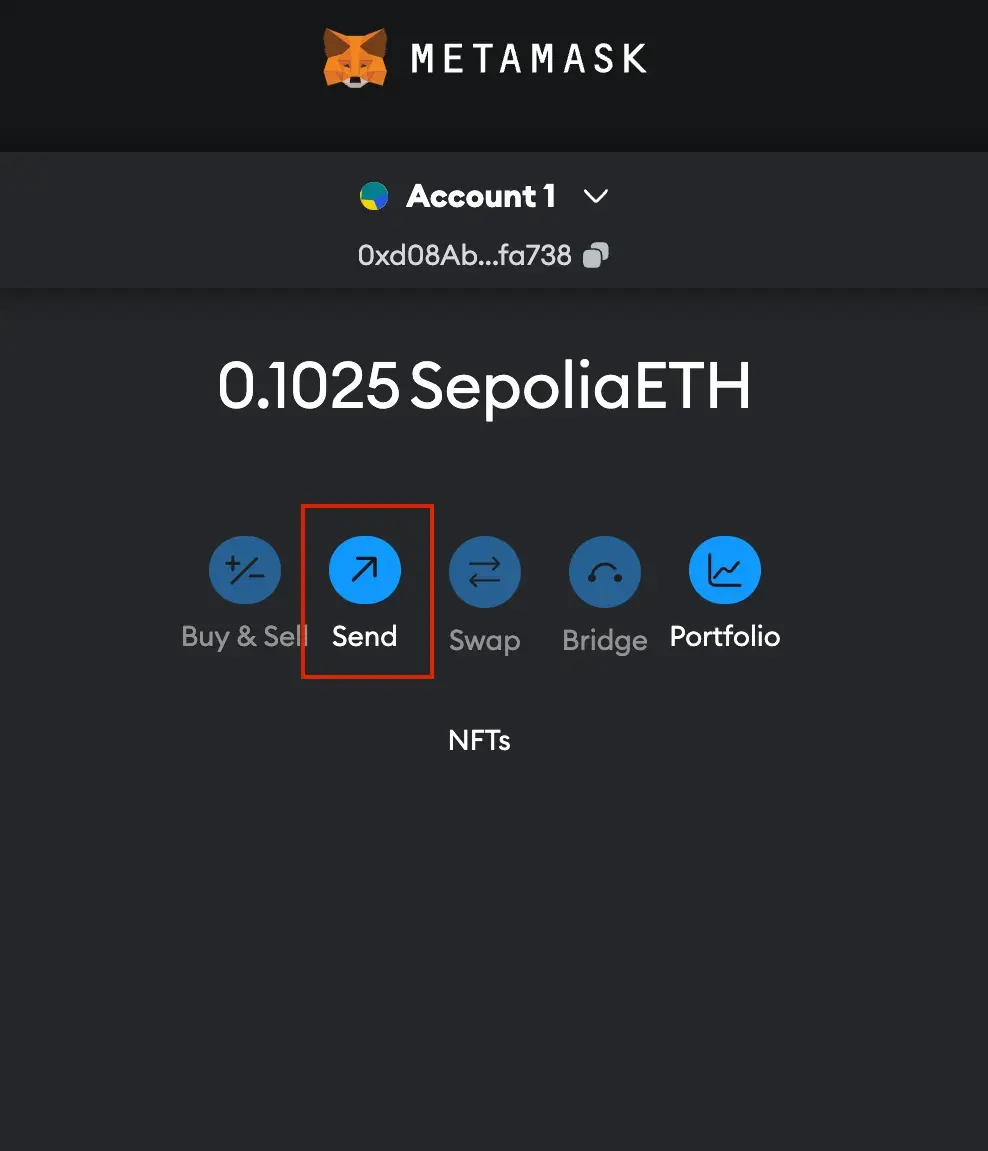Switch to the NFTs tab
Screen dimensions: 988x1151
480,740
